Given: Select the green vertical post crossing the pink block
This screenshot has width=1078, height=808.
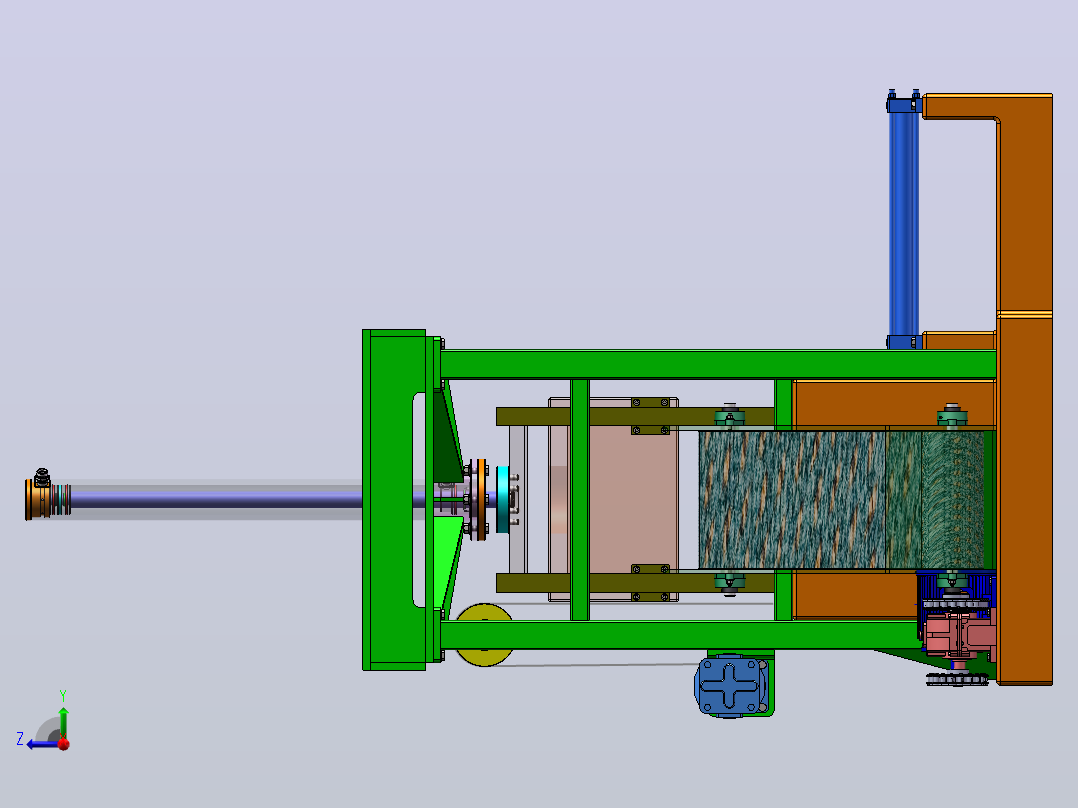Looking at the screenshot, I should [x=580, y=500].
